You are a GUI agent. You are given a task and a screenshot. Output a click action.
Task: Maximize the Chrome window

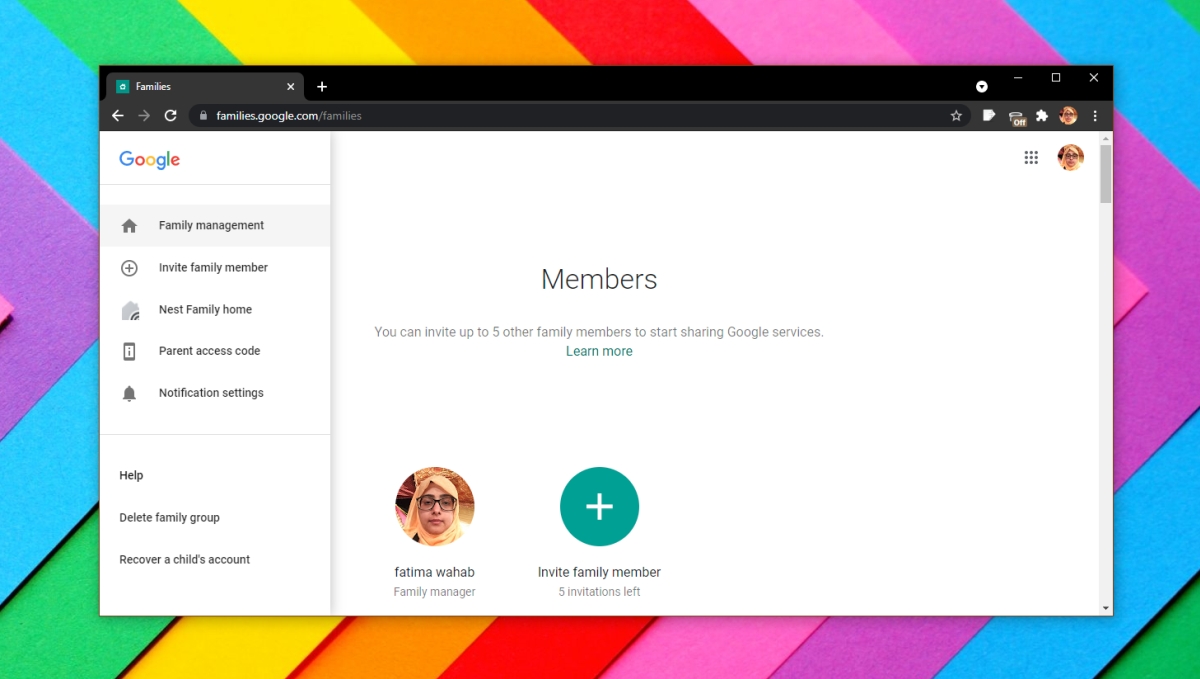pyautogui.click(x=1056, y=78)
